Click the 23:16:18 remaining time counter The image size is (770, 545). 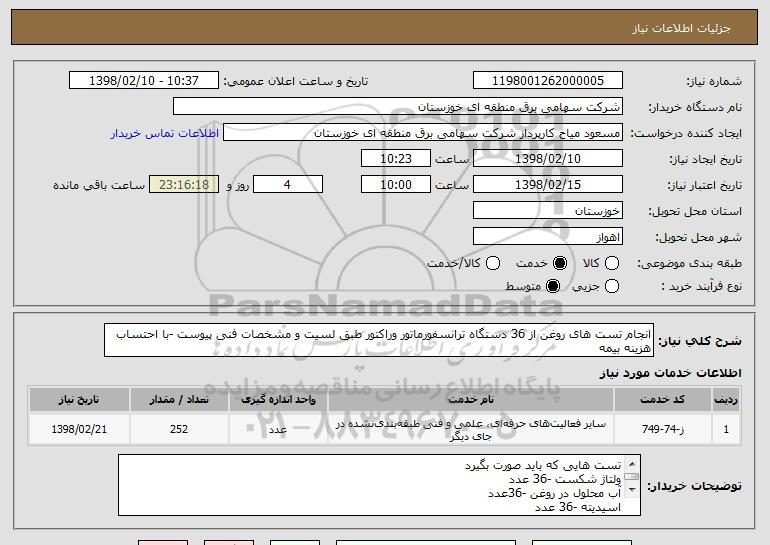click(183, 185)
